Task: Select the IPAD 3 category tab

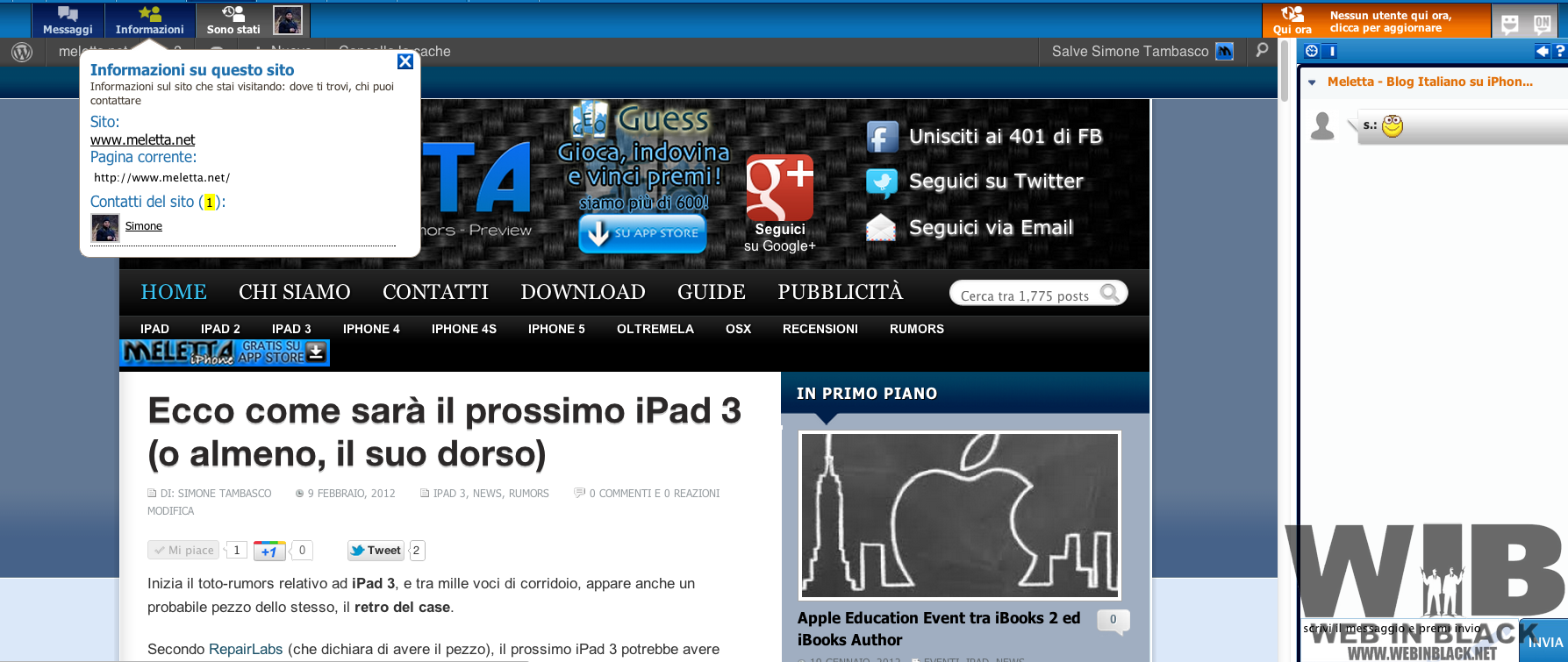Action: (x=291, y=329)
